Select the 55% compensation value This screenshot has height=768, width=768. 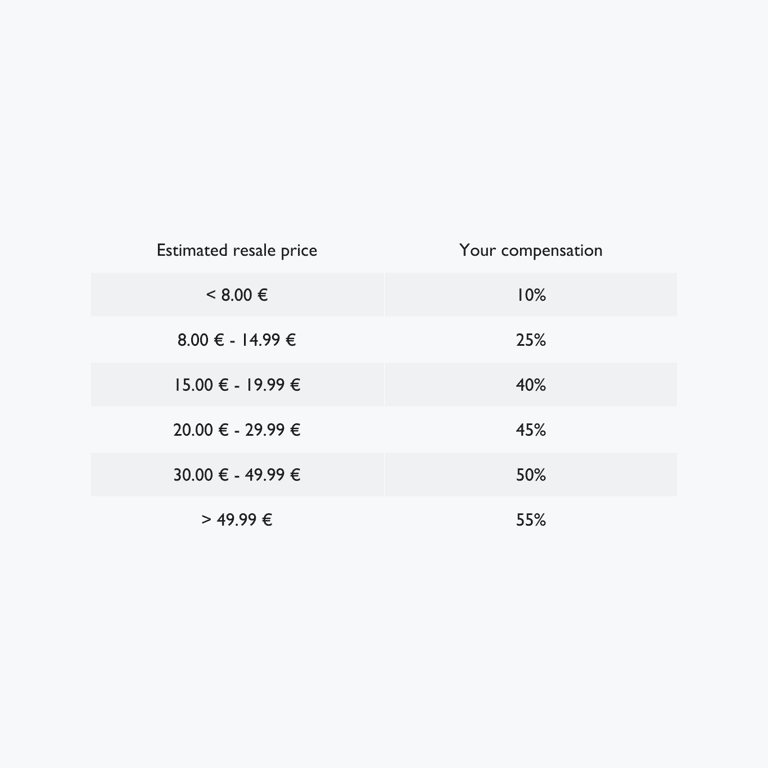point(531,520)
